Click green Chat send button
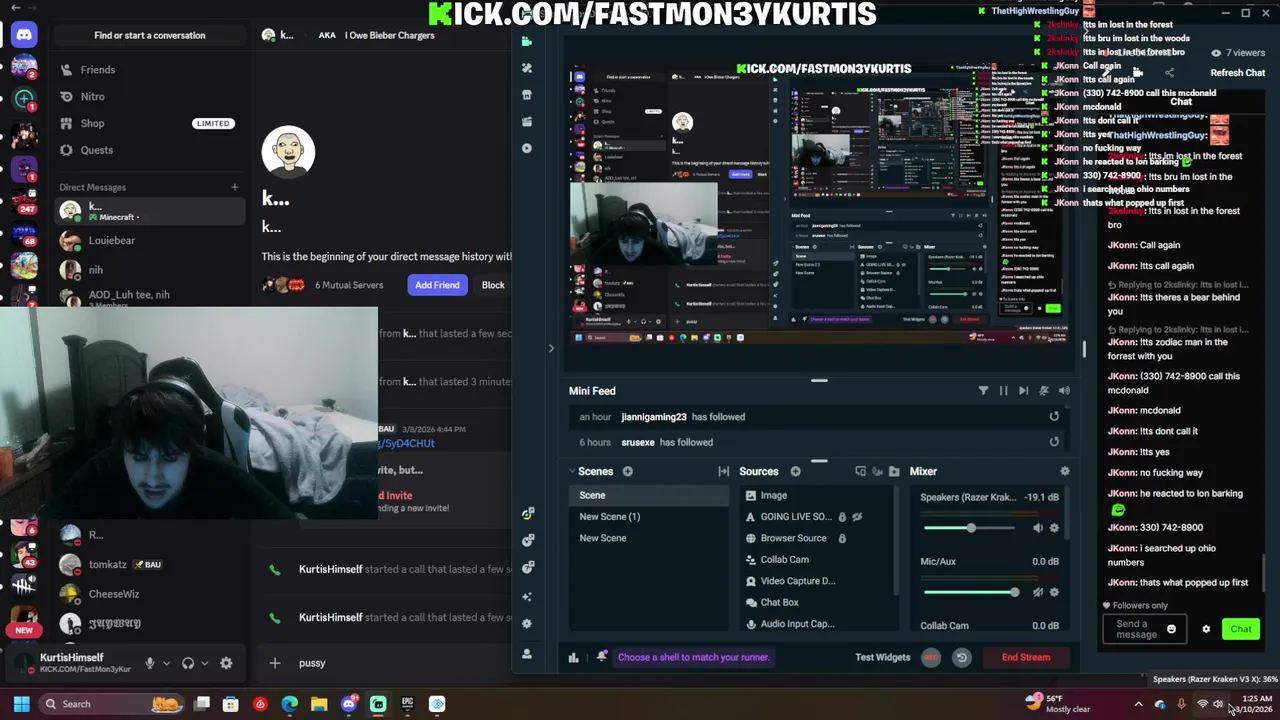The height and width of the screenshot is (720, 1280). (1240, 629)
